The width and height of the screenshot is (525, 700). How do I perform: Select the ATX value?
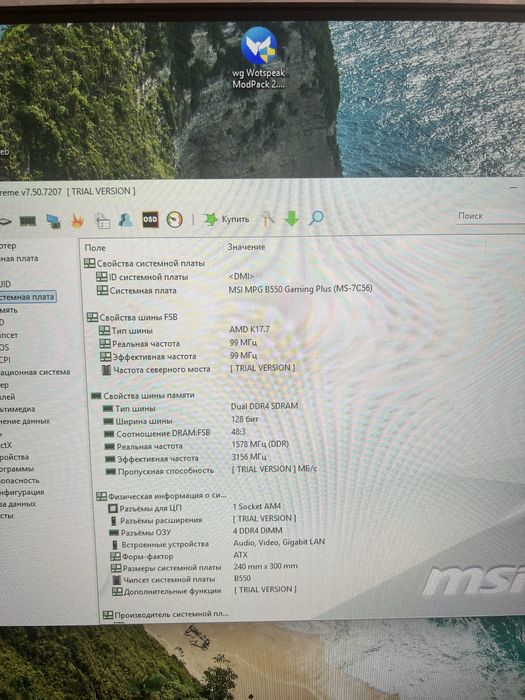click(241, 555)
